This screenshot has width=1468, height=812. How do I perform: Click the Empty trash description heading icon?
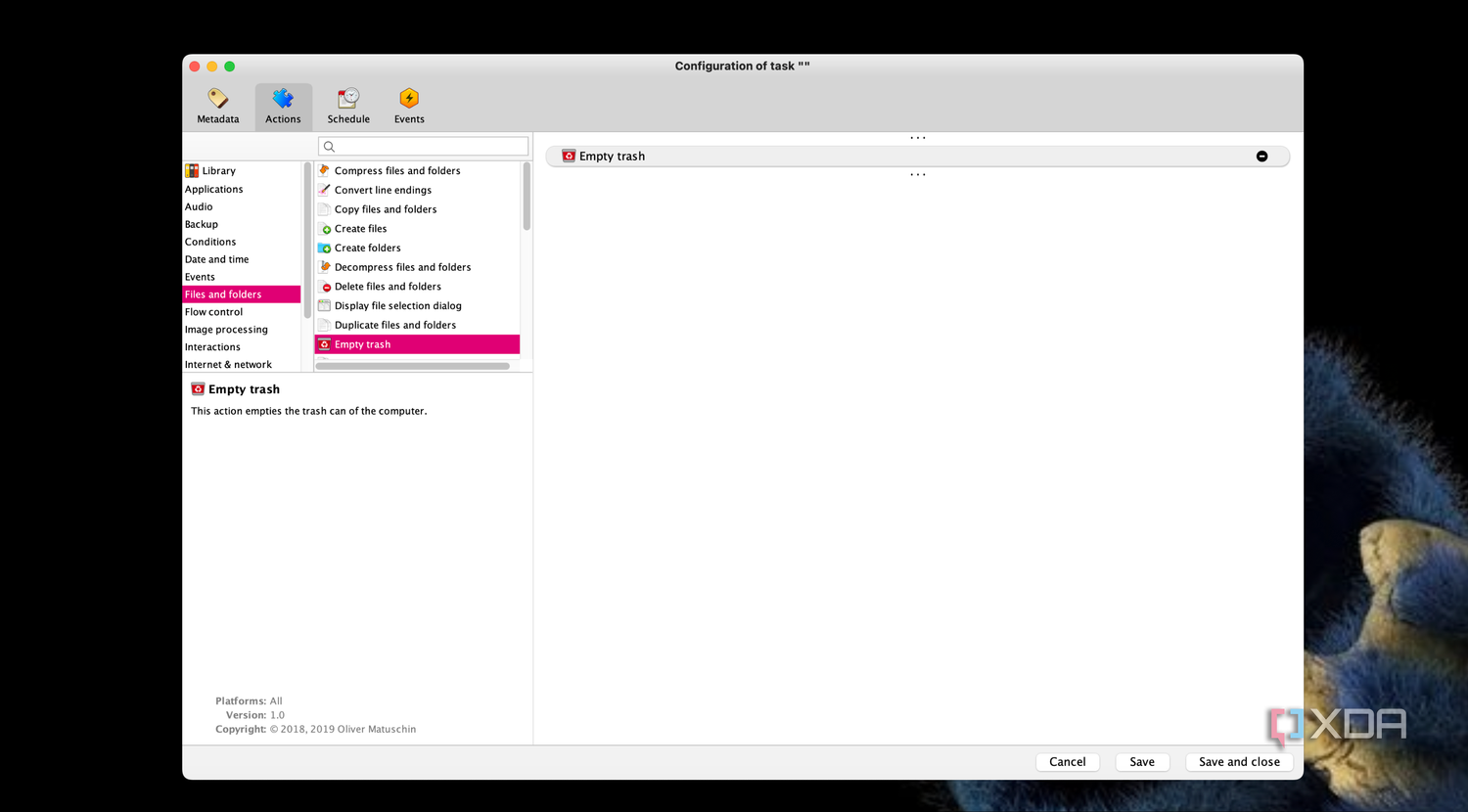tap(198, 388)
